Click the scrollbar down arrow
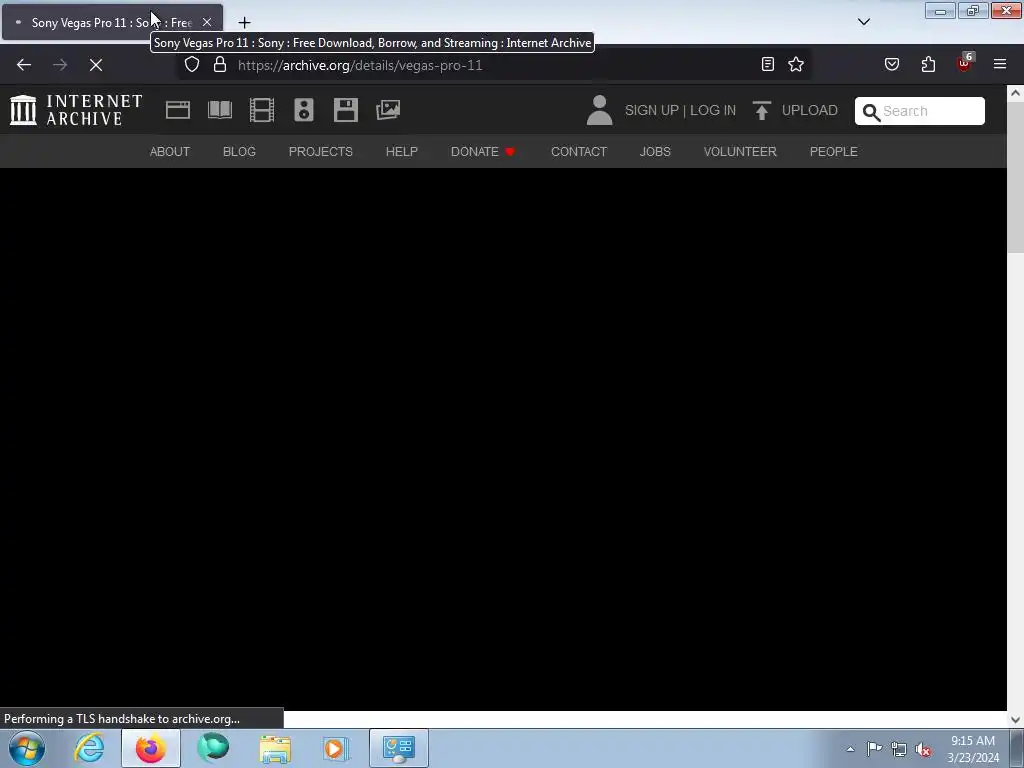 pos(1015,720)
